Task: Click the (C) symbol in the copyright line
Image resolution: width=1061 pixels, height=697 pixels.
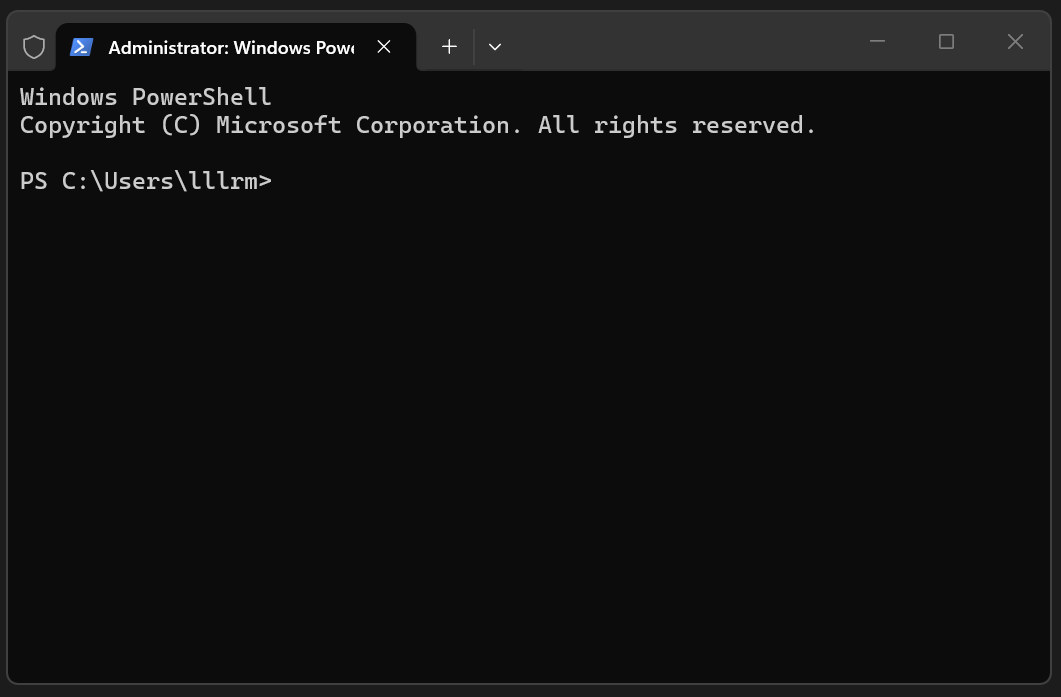Action: point(181,126)
